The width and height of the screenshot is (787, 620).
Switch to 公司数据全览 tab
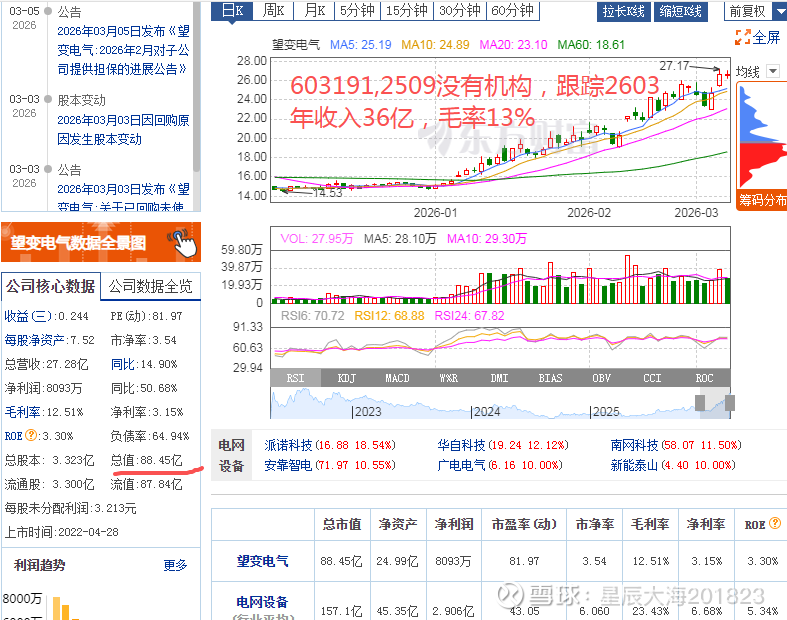click(150, 286)
